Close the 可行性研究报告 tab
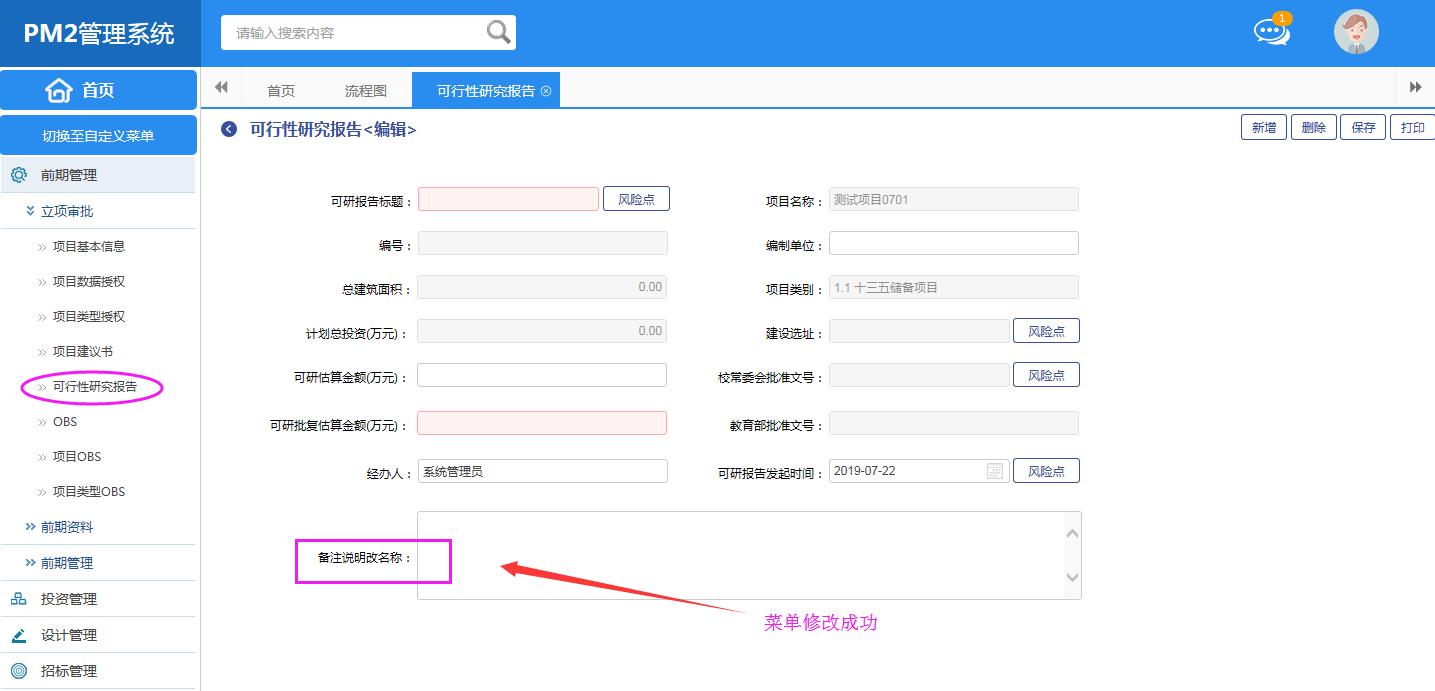The width and height of the screenshot is (1435, 691). tap(546, 91)
